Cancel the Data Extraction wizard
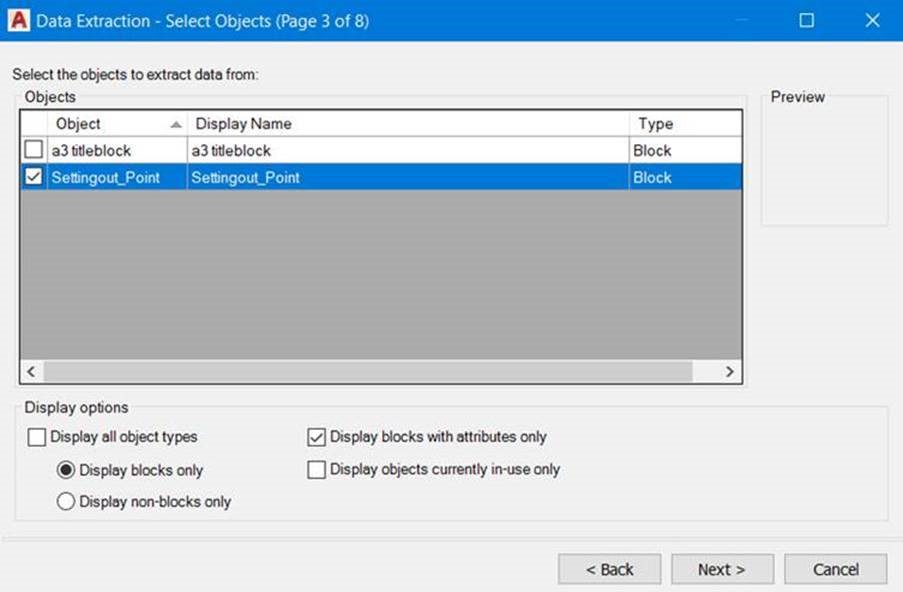 [x=836, y=569]
